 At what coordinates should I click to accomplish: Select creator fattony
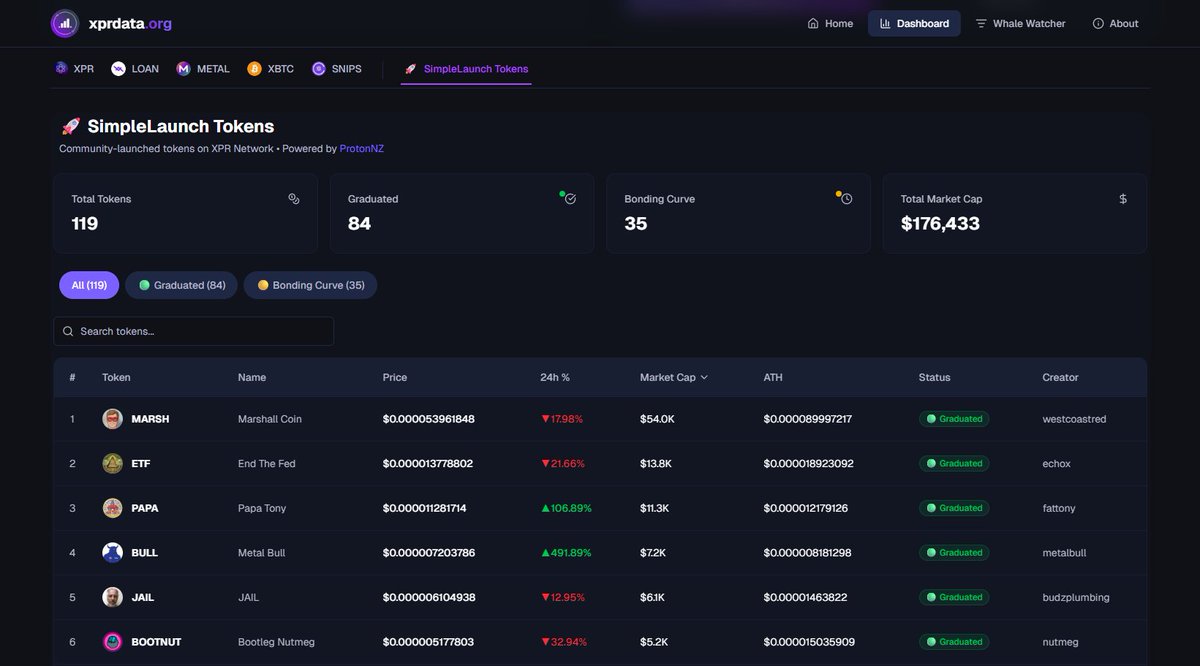click(1059, 508)
